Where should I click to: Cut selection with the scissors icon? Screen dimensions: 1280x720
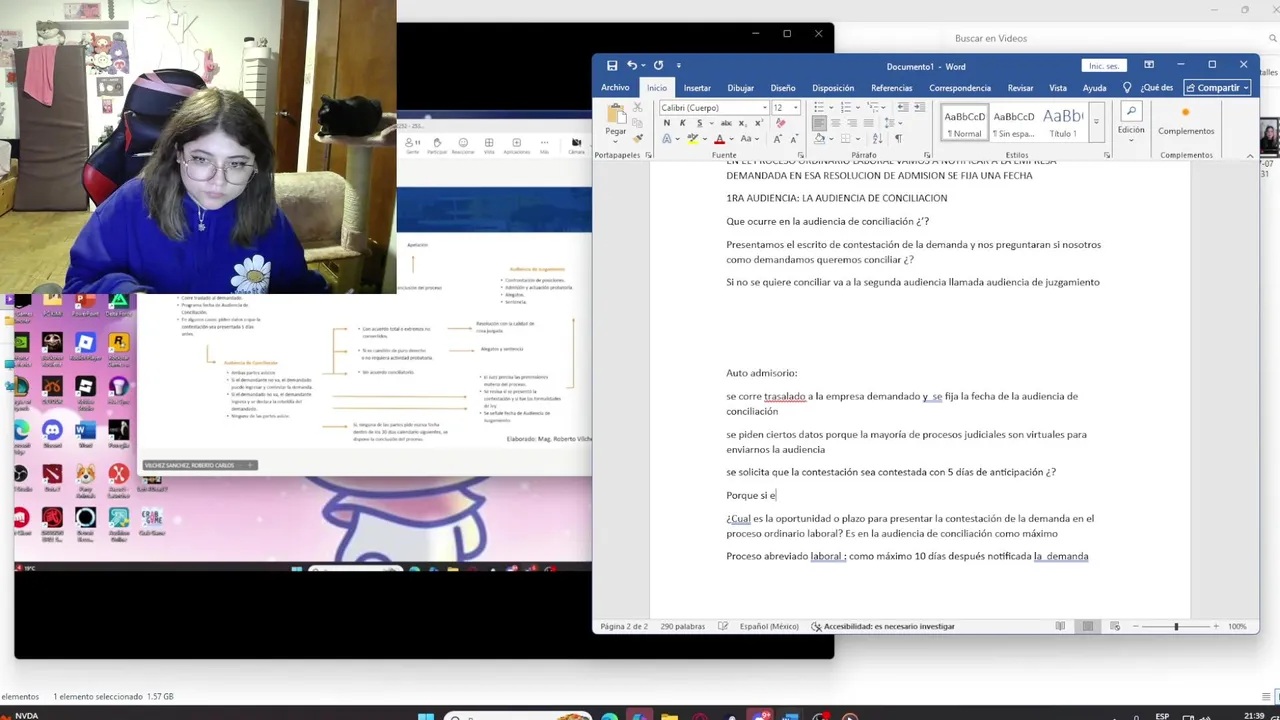[638, 107]
